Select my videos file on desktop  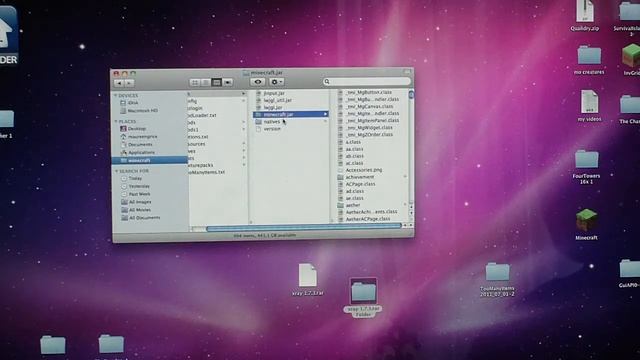click(x=589, y=106)
